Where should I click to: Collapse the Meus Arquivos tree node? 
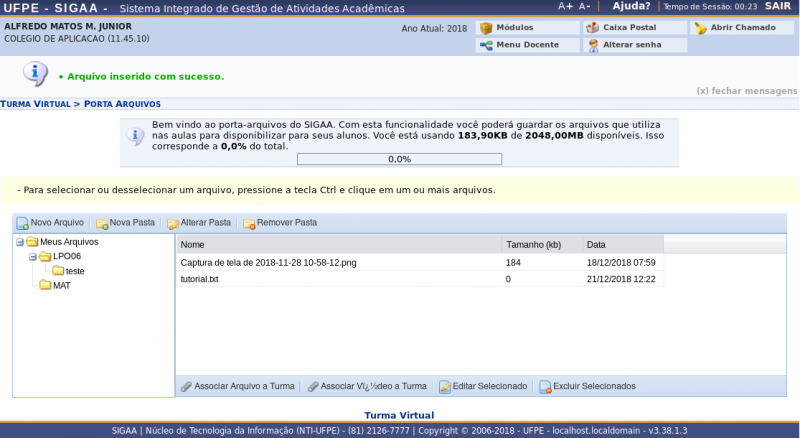click(20, 242)
